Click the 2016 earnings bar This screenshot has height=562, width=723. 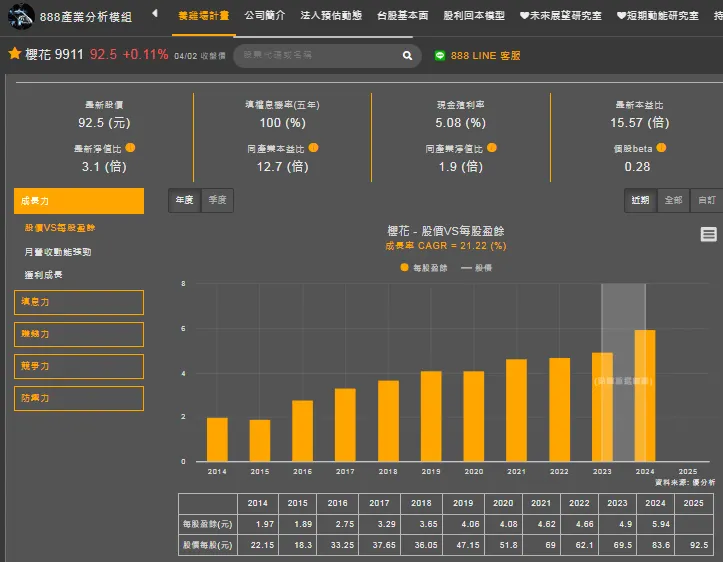[302, 431]
